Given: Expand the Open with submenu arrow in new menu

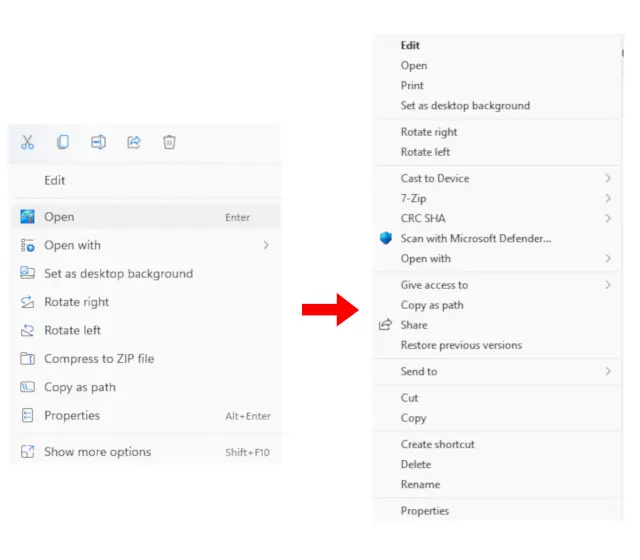Looking at the screenshot, I should tap(265, 245).
